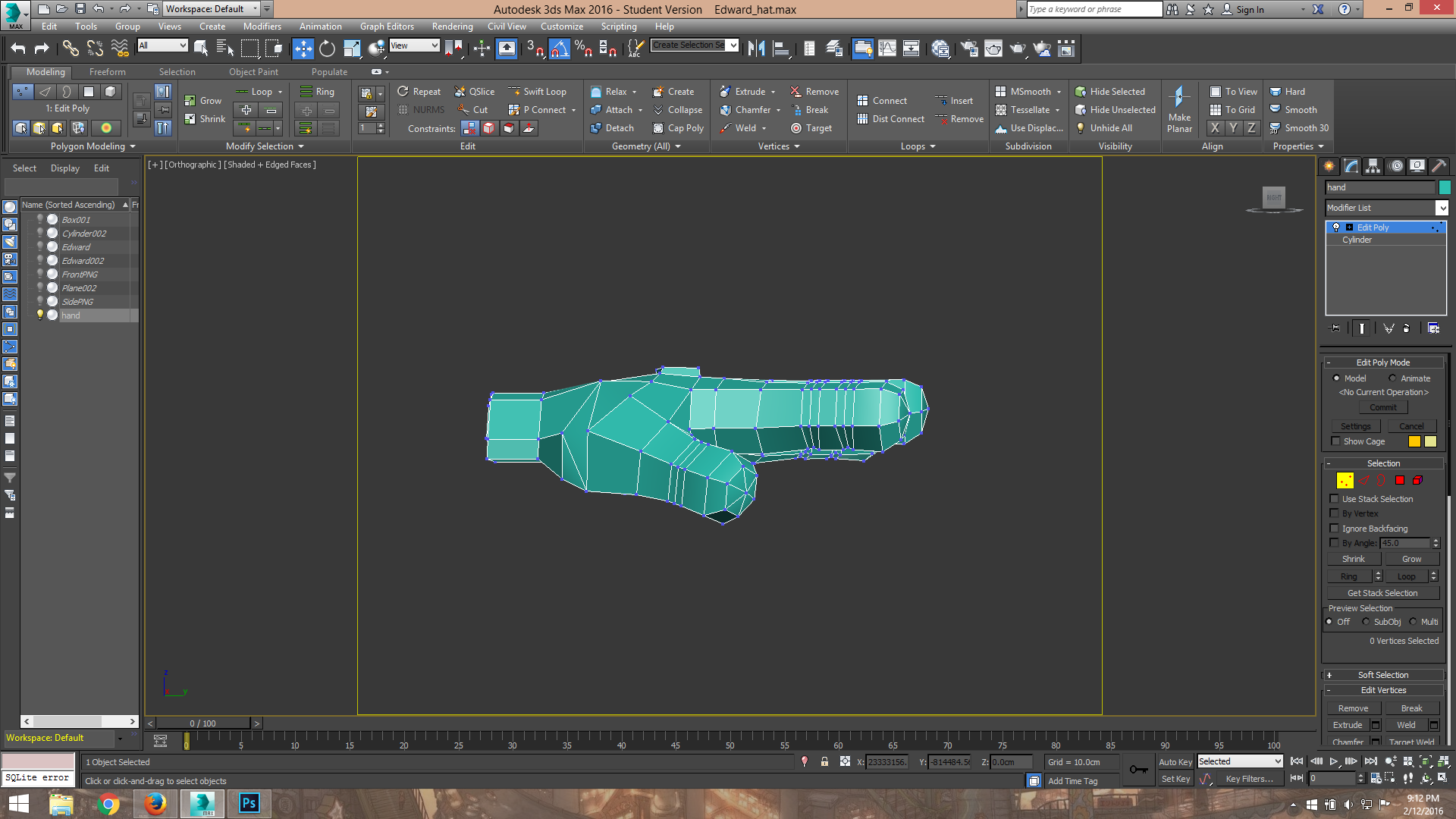Select Multi preview selection option
Viewport: 1456px width, 819px height.
(x=1413, y=622)
